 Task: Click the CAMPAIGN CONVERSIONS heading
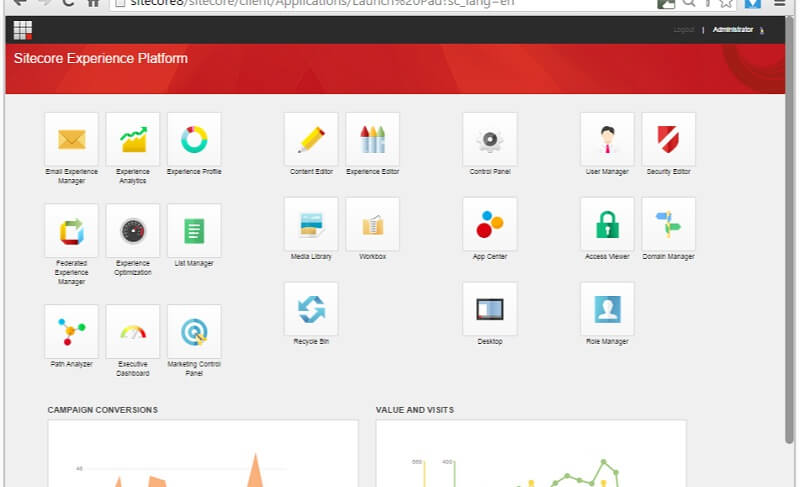(x=103, y=410)
